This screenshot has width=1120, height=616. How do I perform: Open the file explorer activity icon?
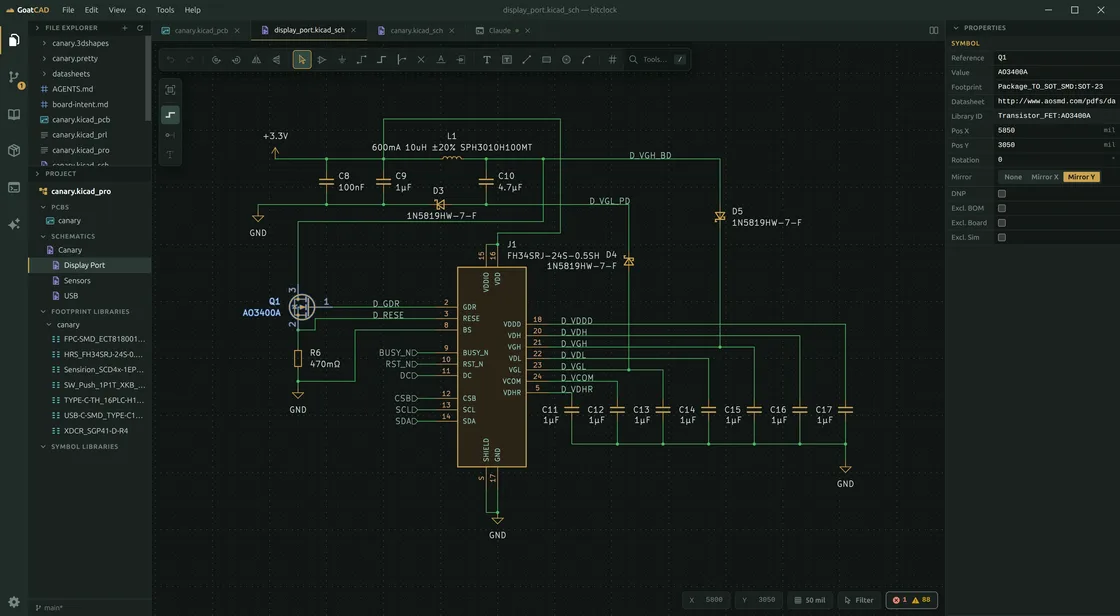[14, 40]
